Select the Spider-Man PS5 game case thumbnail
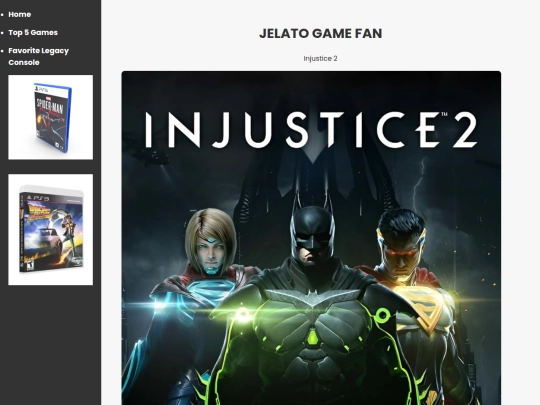This screenshot has width=540, height=405. point(51,117)
